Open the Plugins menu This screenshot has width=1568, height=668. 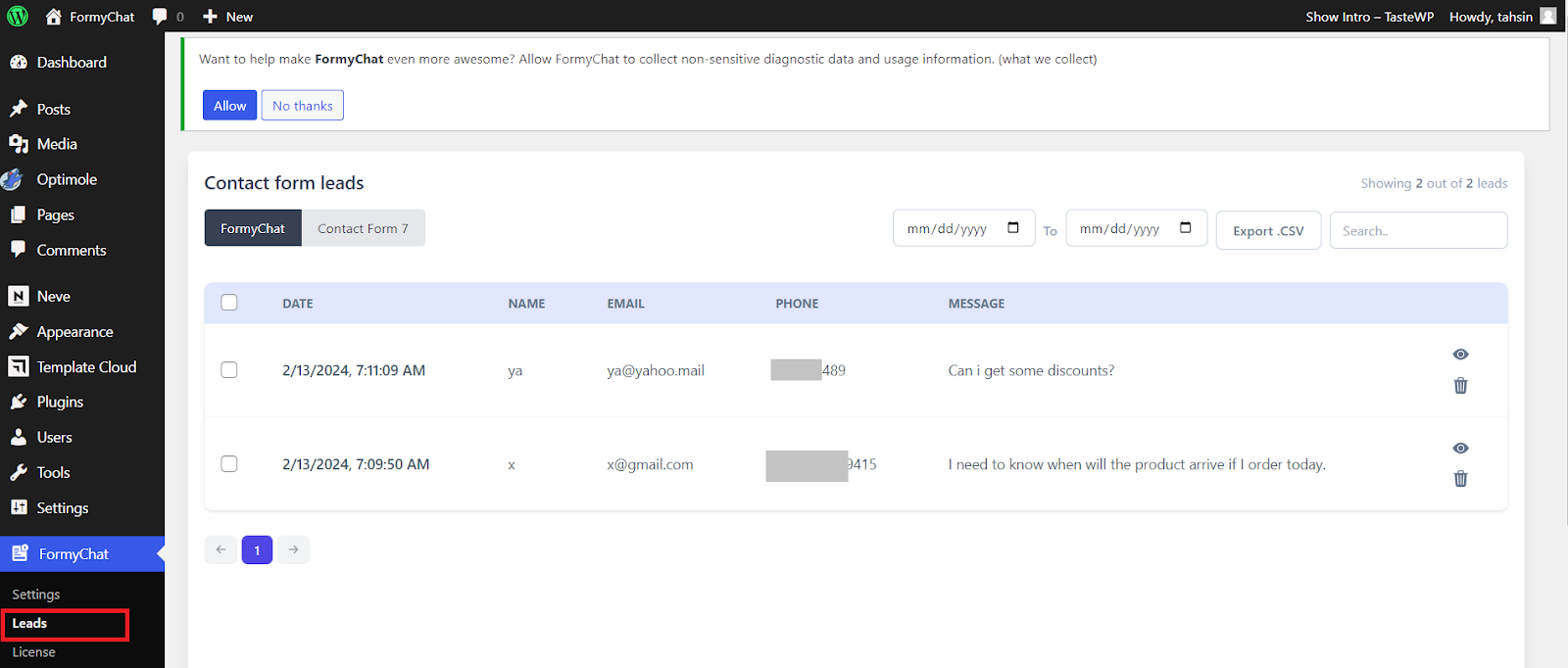[x=60, y=402]
